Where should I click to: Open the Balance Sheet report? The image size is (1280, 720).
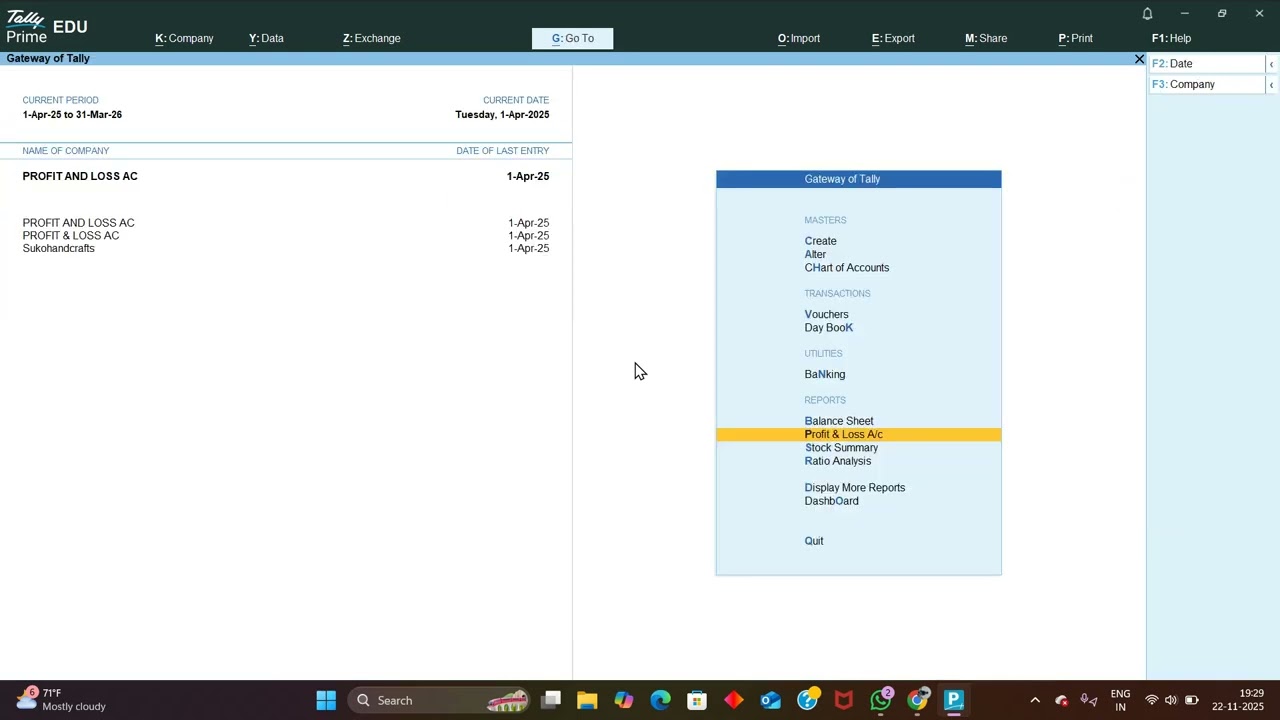click(x=839, y=421)
